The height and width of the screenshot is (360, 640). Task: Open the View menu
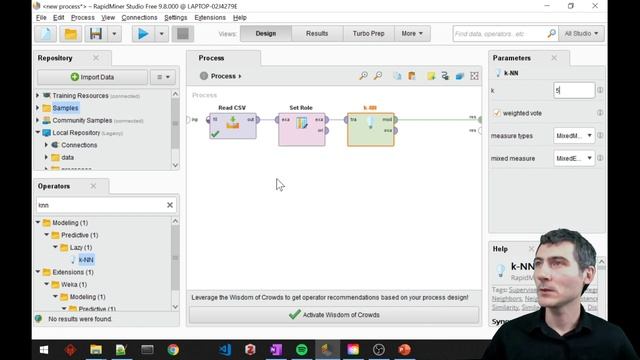108,18
